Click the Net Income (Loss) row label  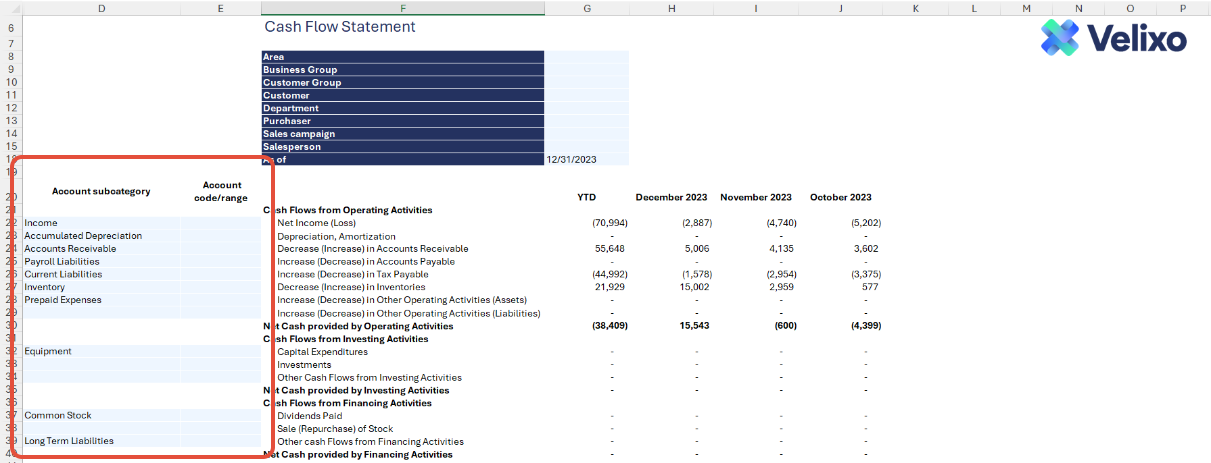click(316, 223)
